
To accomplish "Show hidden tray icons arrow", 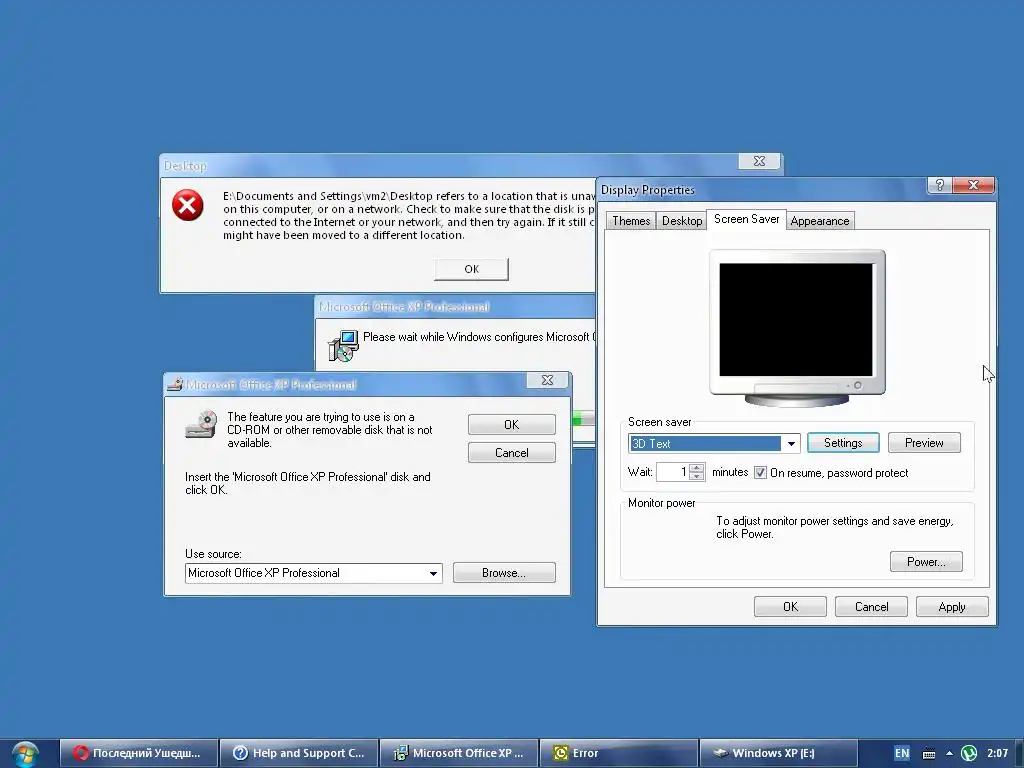I will click(949, 753).
